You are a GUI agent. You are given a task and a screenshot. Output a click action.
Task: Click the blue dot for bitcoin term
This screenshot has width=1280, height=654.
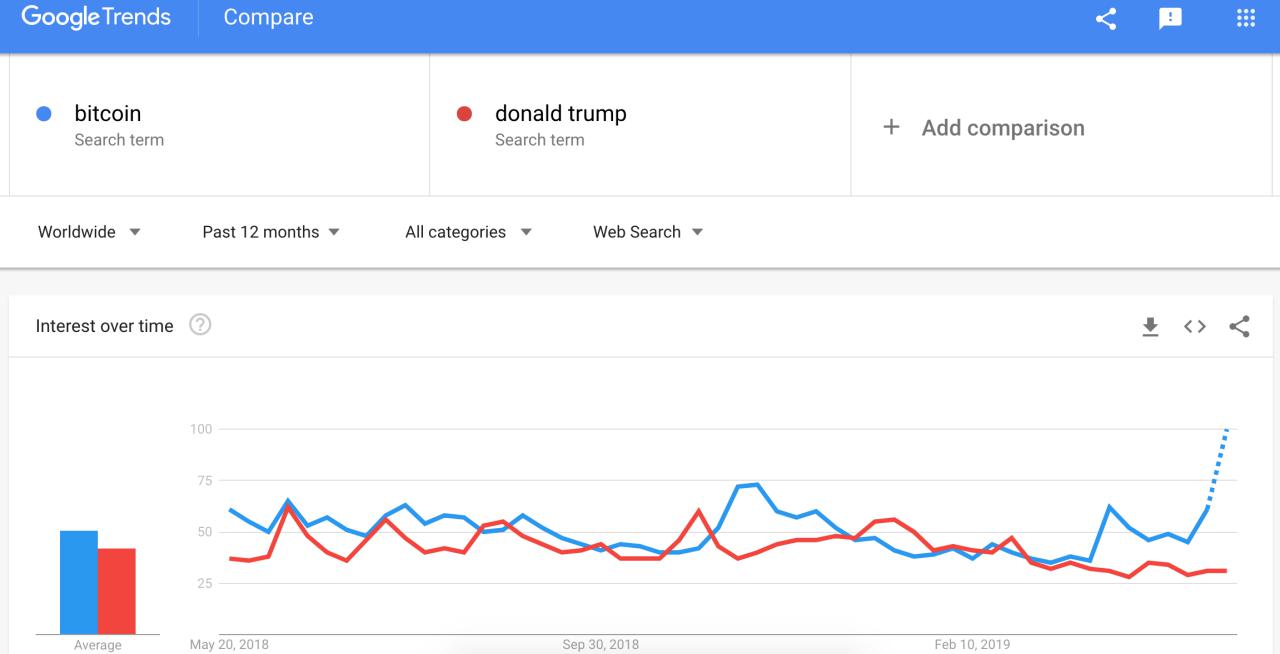point(44,113)
